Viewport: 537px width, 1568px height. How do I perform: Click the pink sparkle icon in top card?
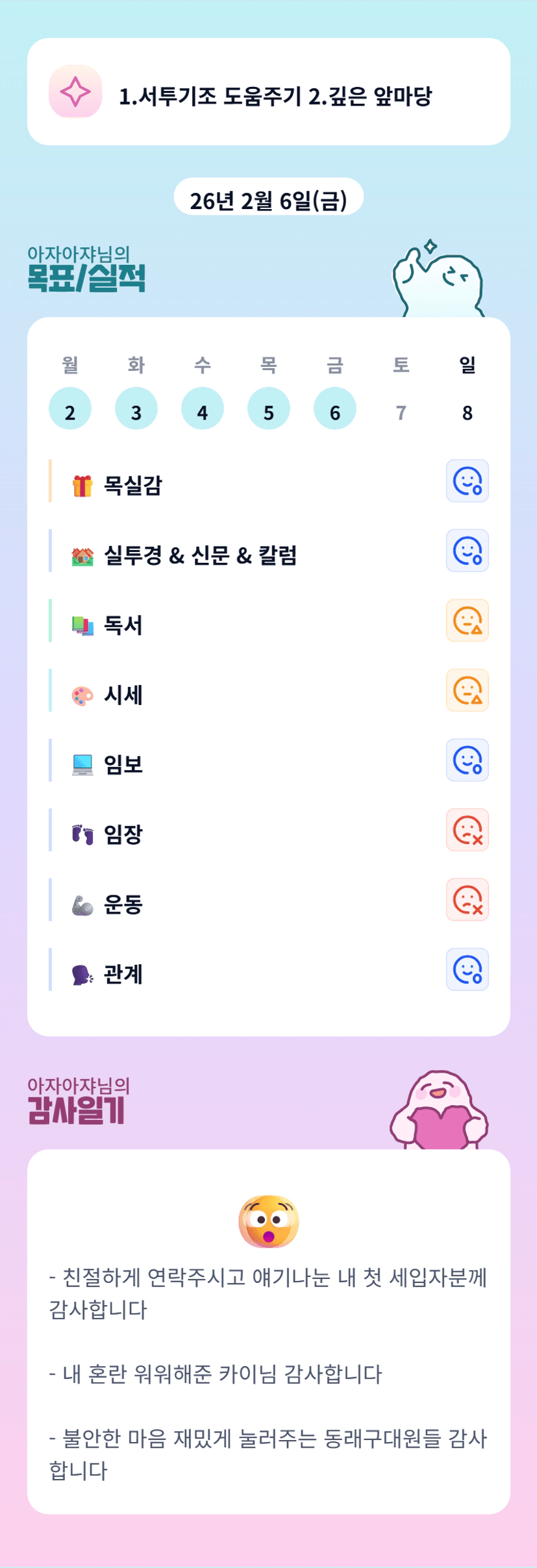(75, 92)
